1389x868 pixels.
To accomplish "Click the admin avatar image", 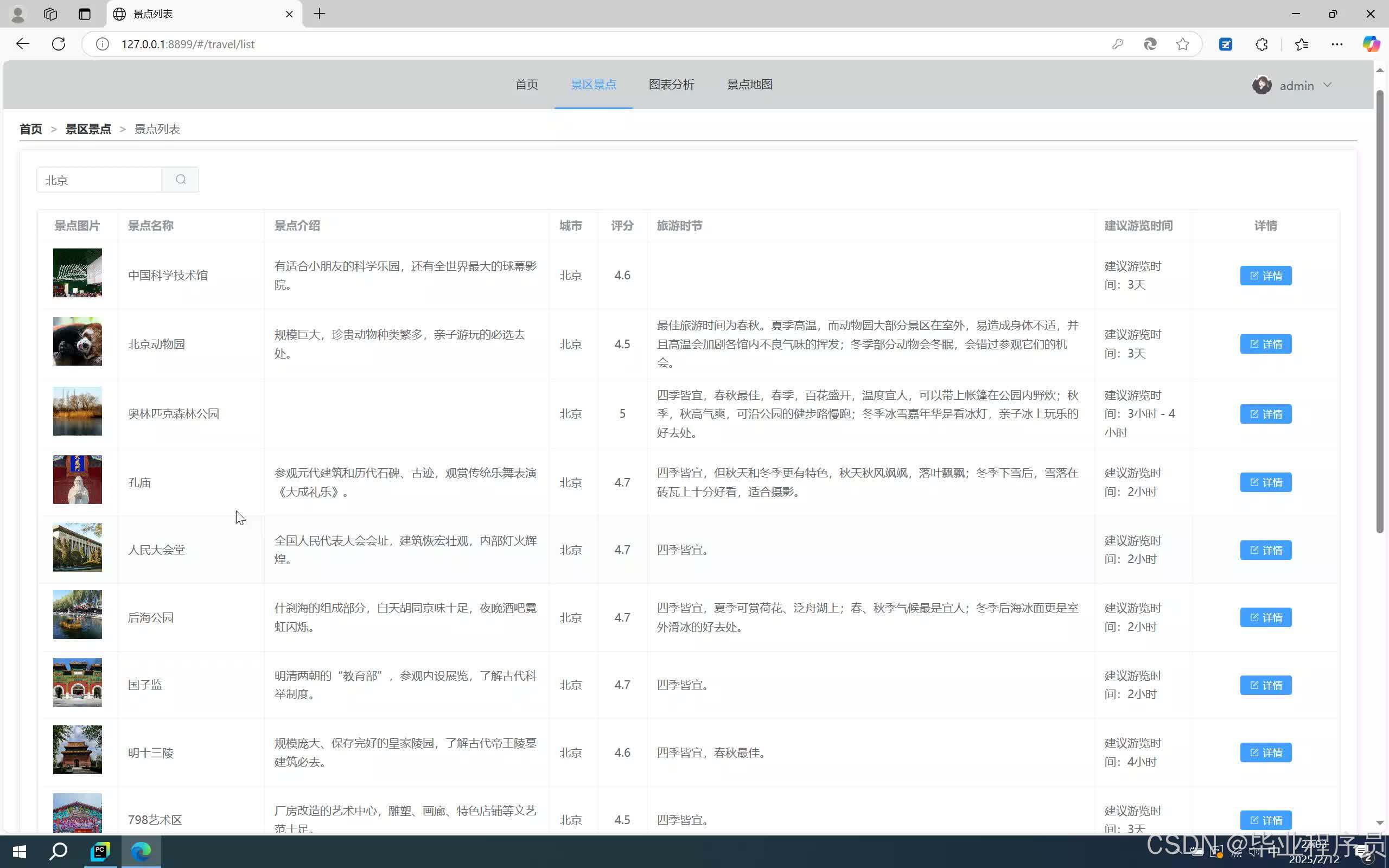I will click(1261, 85).
